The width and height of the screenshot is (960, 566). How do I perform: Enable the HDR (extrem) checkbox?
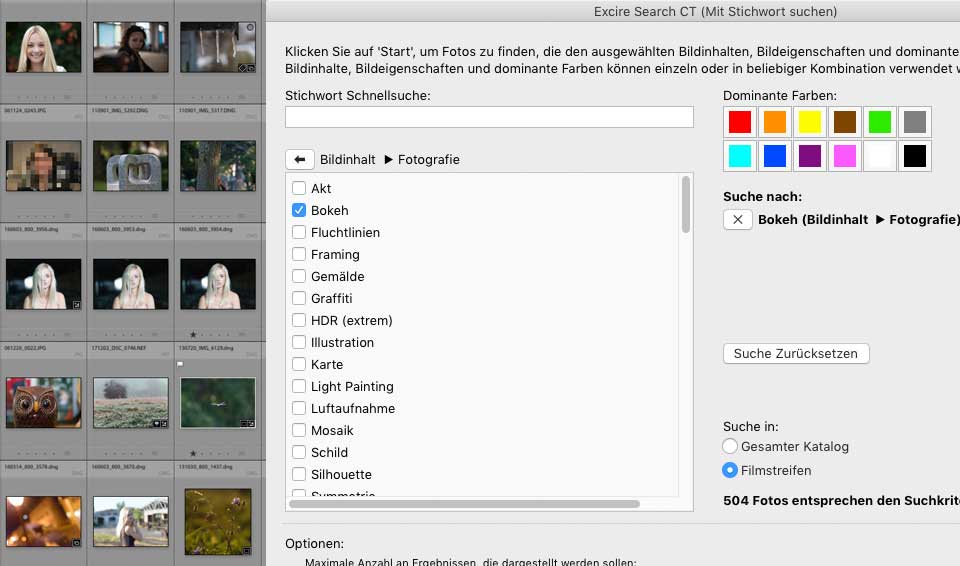point(299,320)
